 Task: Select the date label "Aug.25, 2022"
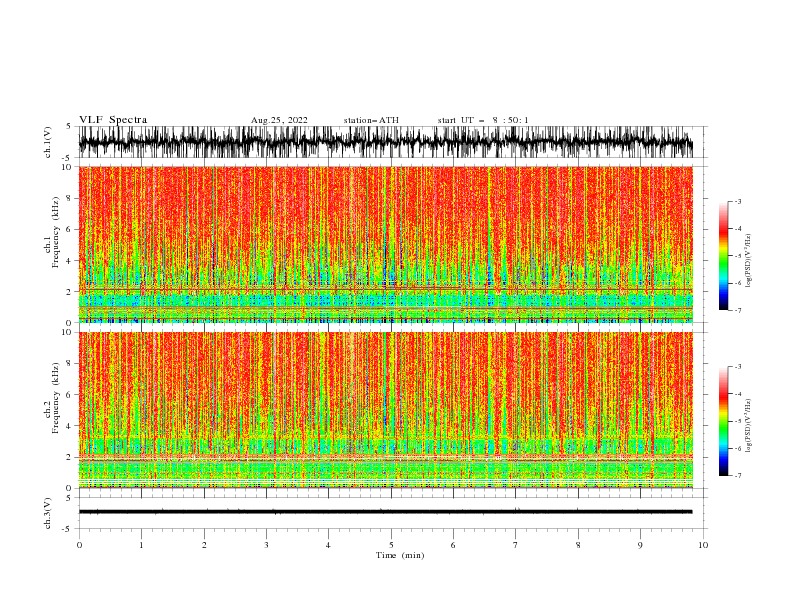(x=279, y=120)
